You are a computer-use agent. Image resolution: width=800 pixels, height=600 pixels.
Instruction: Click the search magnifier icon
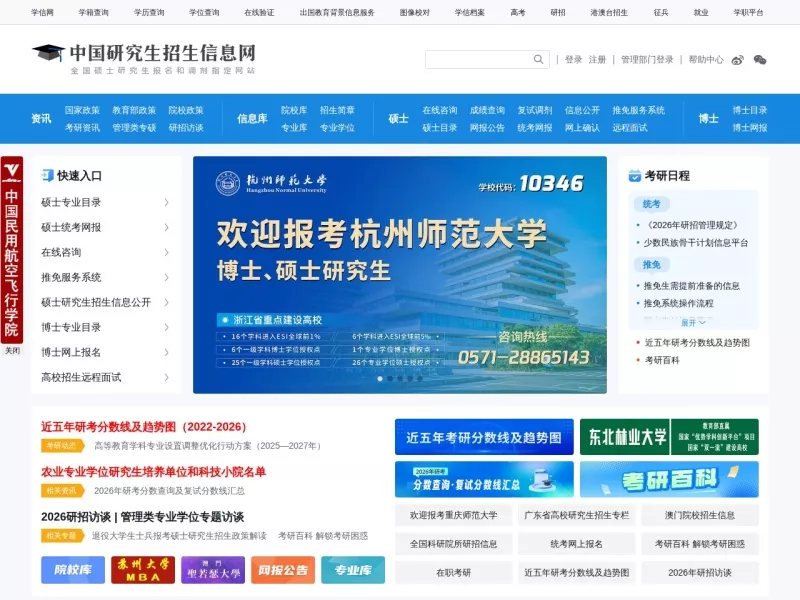538,59
